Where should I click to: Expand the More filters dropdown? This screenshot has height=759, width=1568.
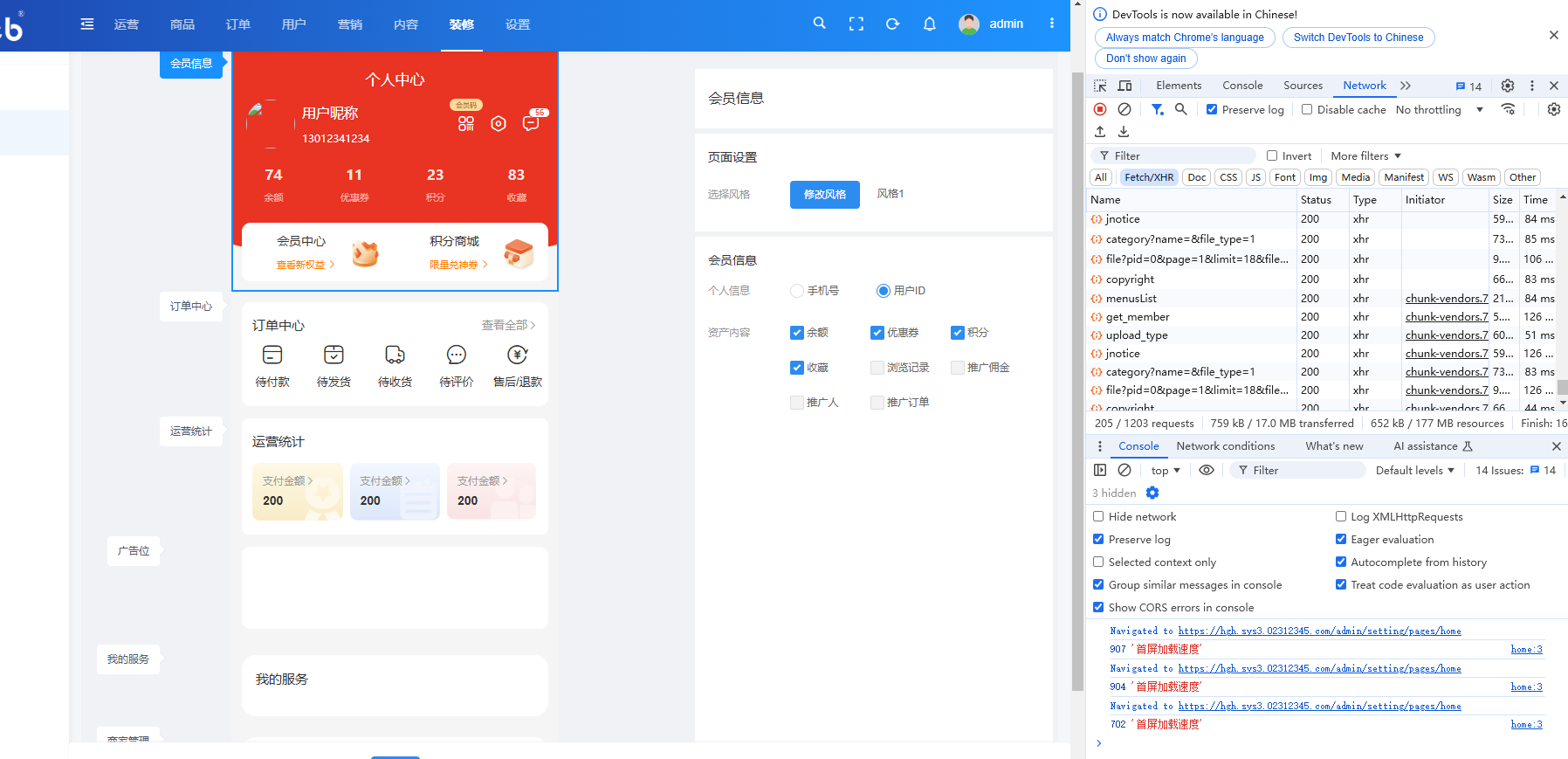click(x=1365, y=155)
